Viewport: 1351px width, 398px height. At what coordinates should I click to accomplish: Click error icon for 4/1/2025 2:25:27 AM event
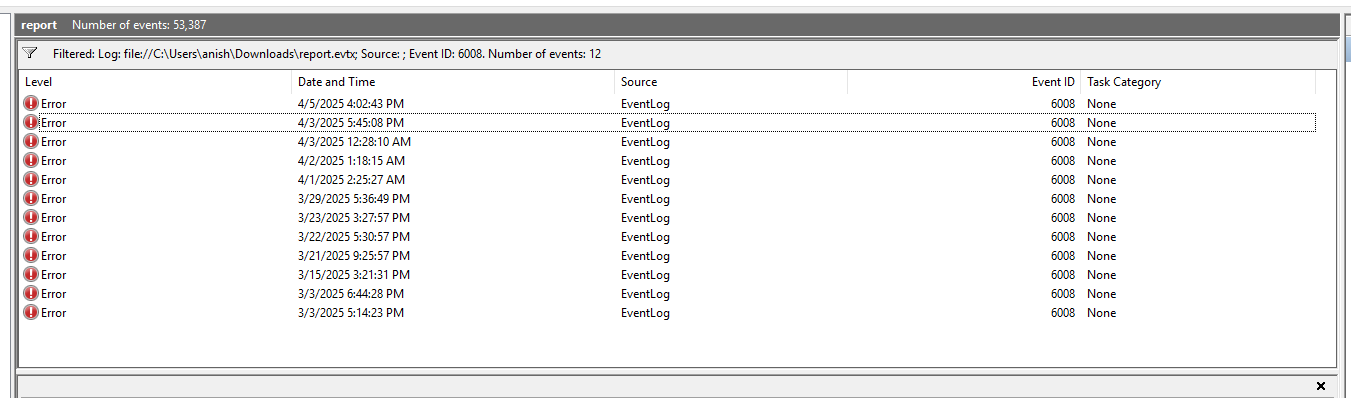(x=31, y=180)
